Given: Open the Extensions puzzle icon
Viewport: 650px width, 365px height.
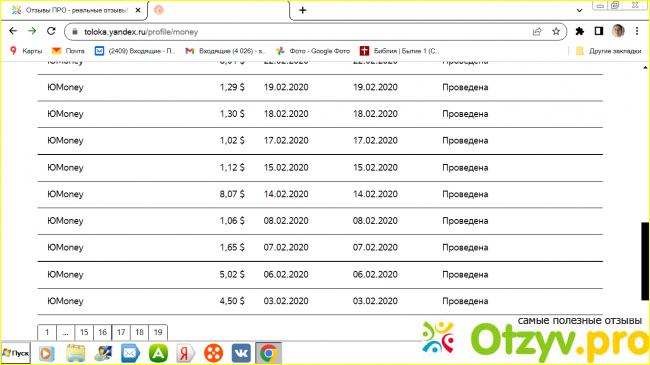Looking at the screenshot, I should click(580, 31).
